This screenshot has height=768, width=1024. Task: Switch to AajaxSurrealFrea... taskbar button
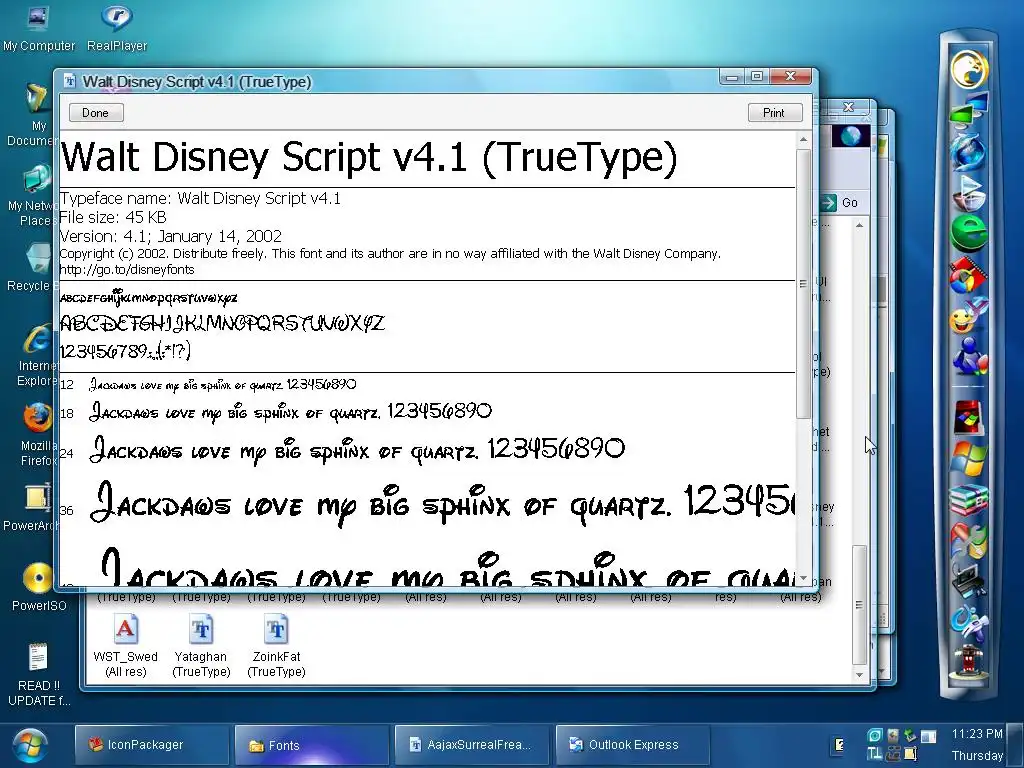click(x=472, y=745)
